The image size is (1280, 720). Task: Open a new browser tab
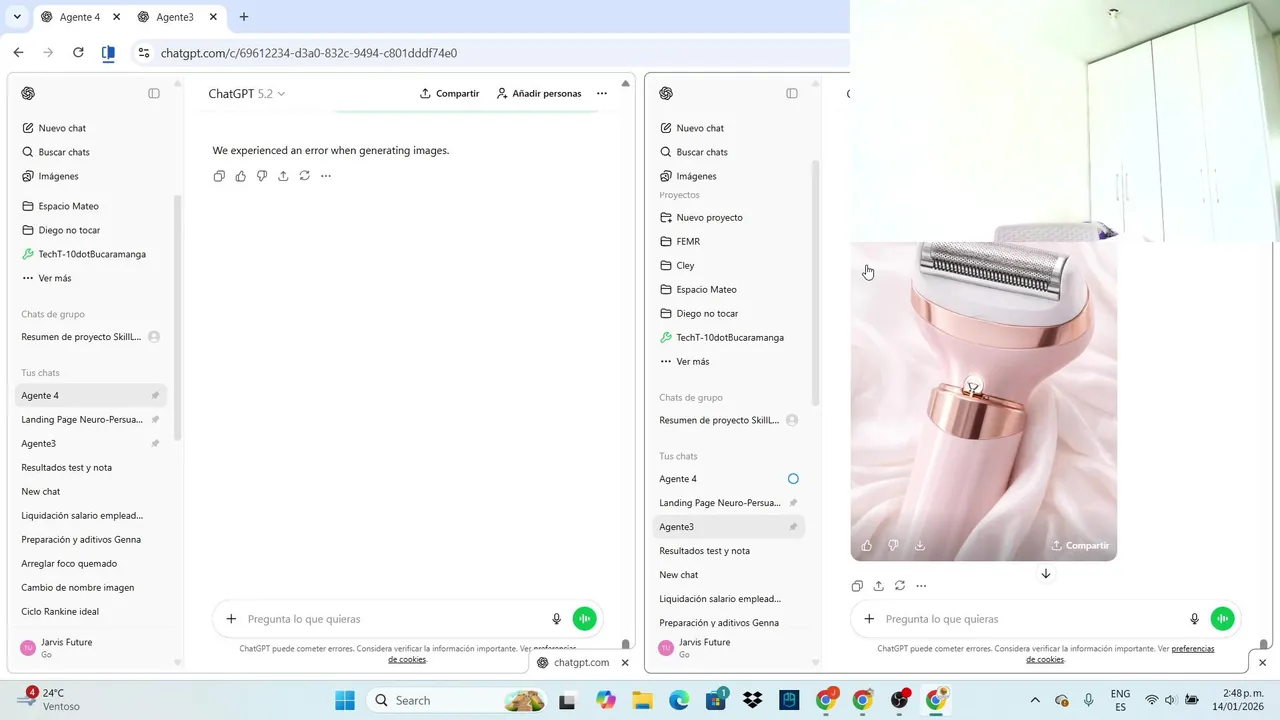[244, 17]
